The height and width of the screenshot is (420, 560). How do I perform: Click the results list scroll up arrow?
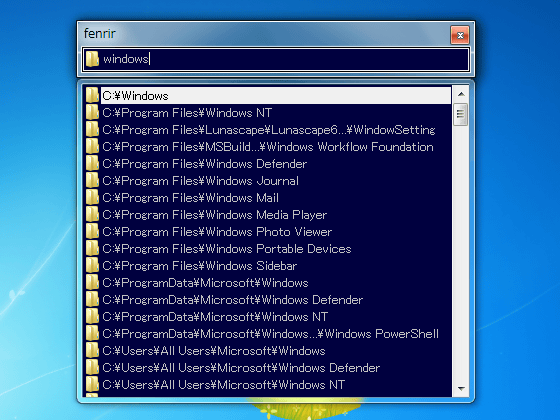tap(461, 94)
